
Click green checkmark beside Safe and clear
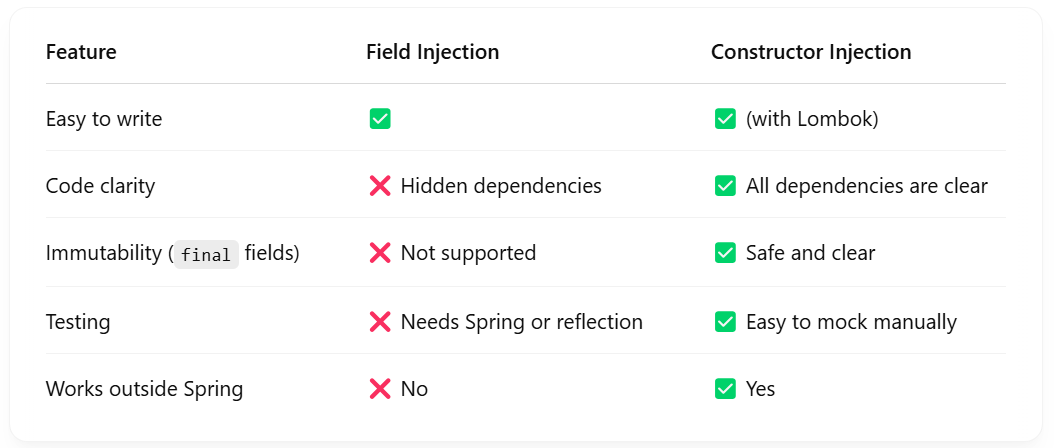[x=725, y=253]
